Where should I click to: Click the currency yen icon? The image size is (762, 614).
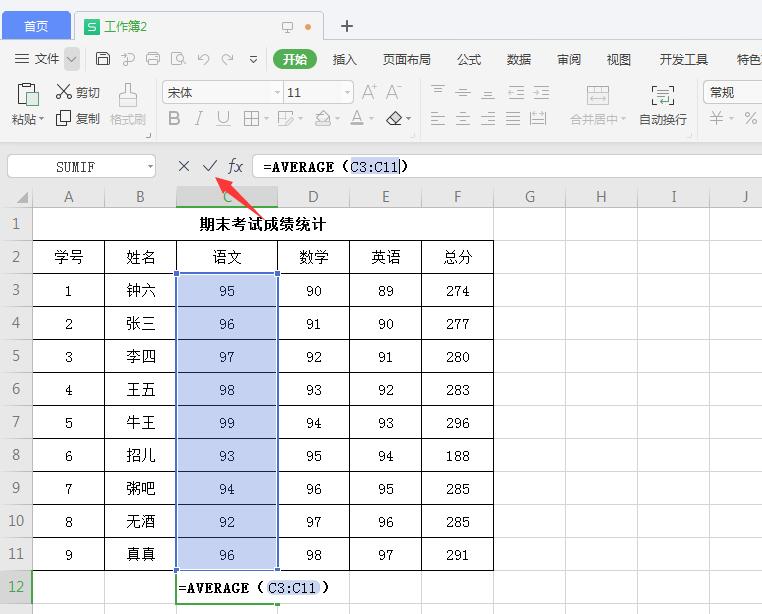(x=716, y=118)
